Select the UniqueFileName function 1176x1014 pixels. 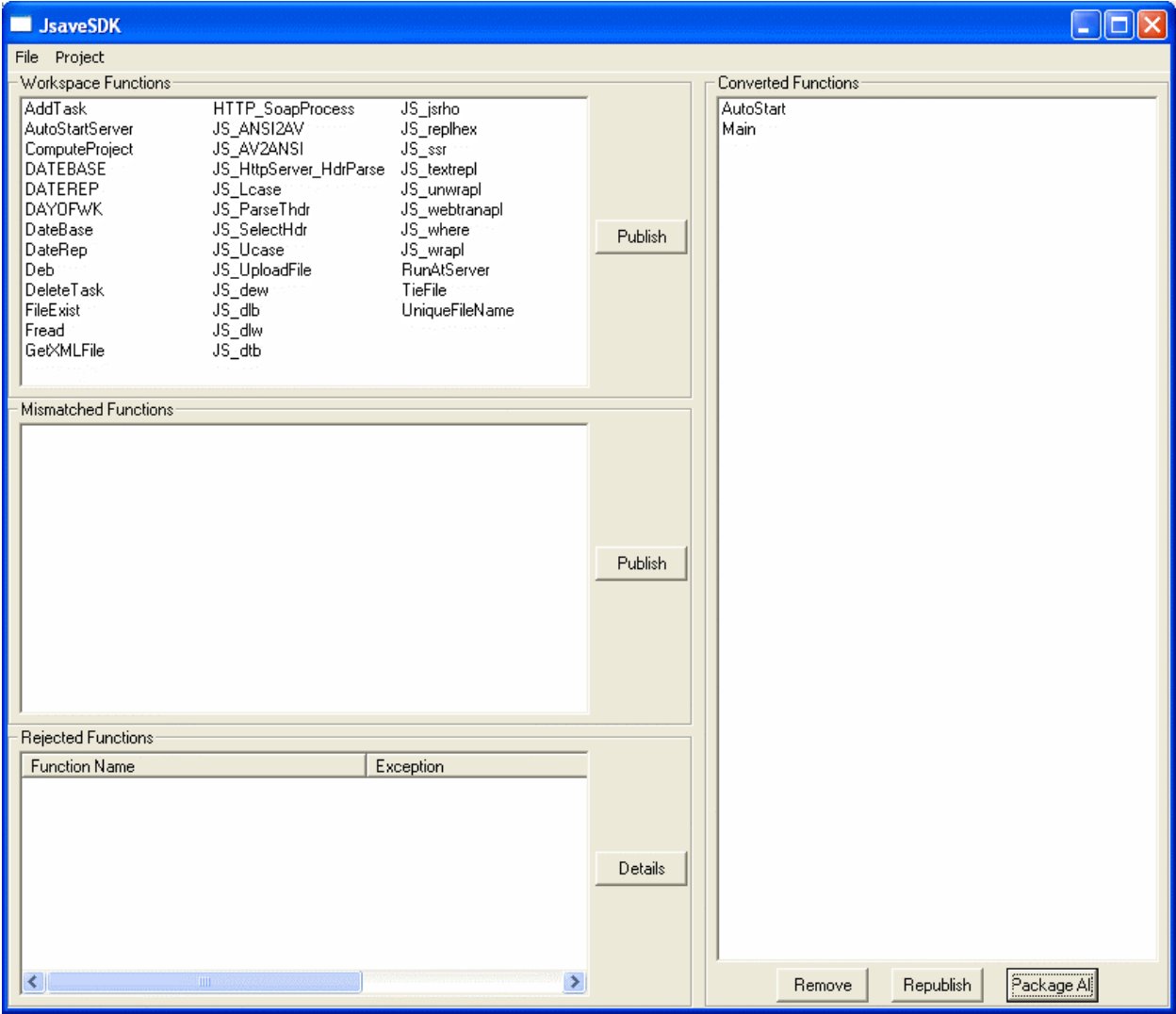pos(458,310)
